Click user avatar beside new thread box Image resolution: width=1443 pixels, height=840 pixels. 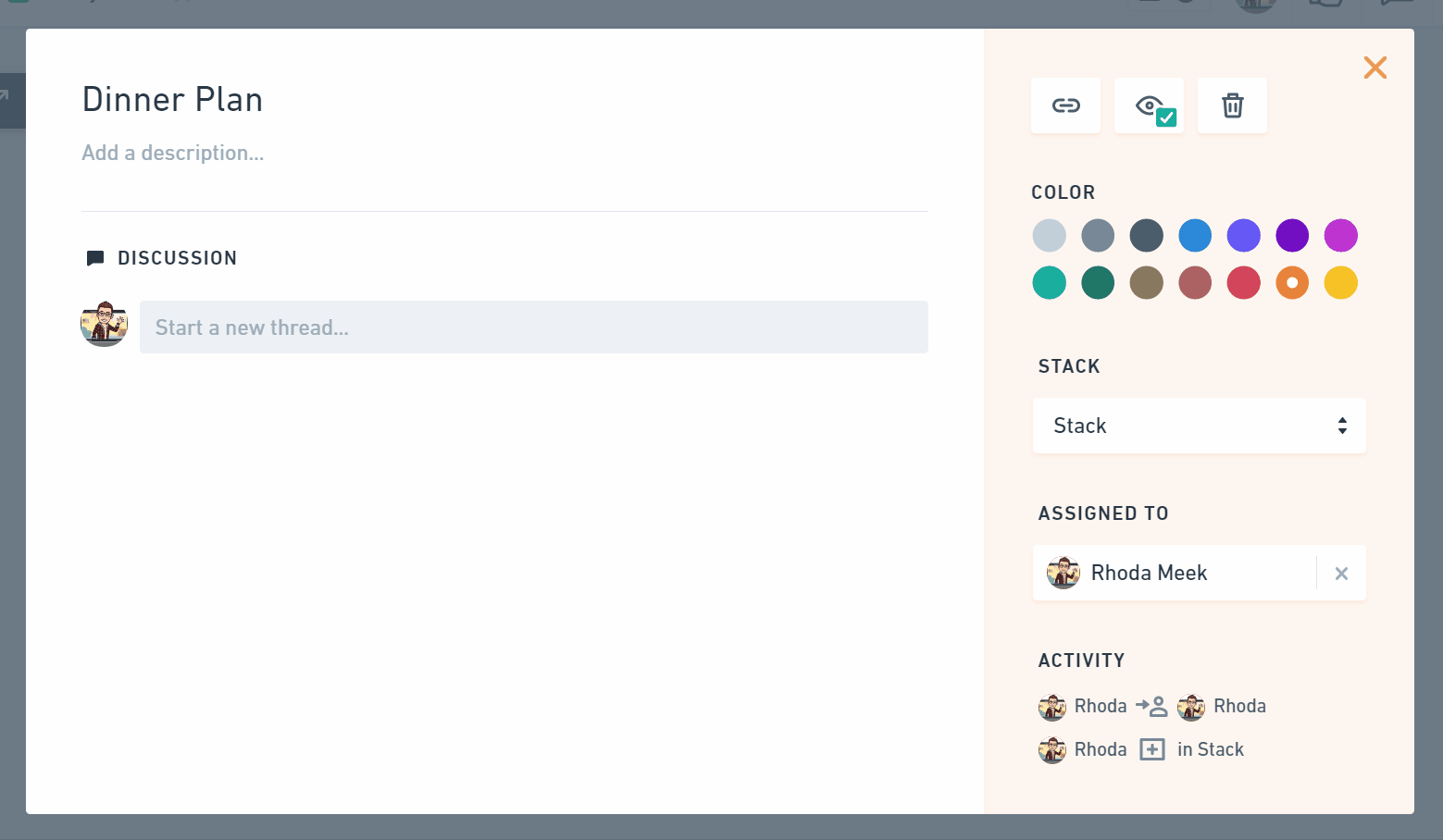pos(104,324)
